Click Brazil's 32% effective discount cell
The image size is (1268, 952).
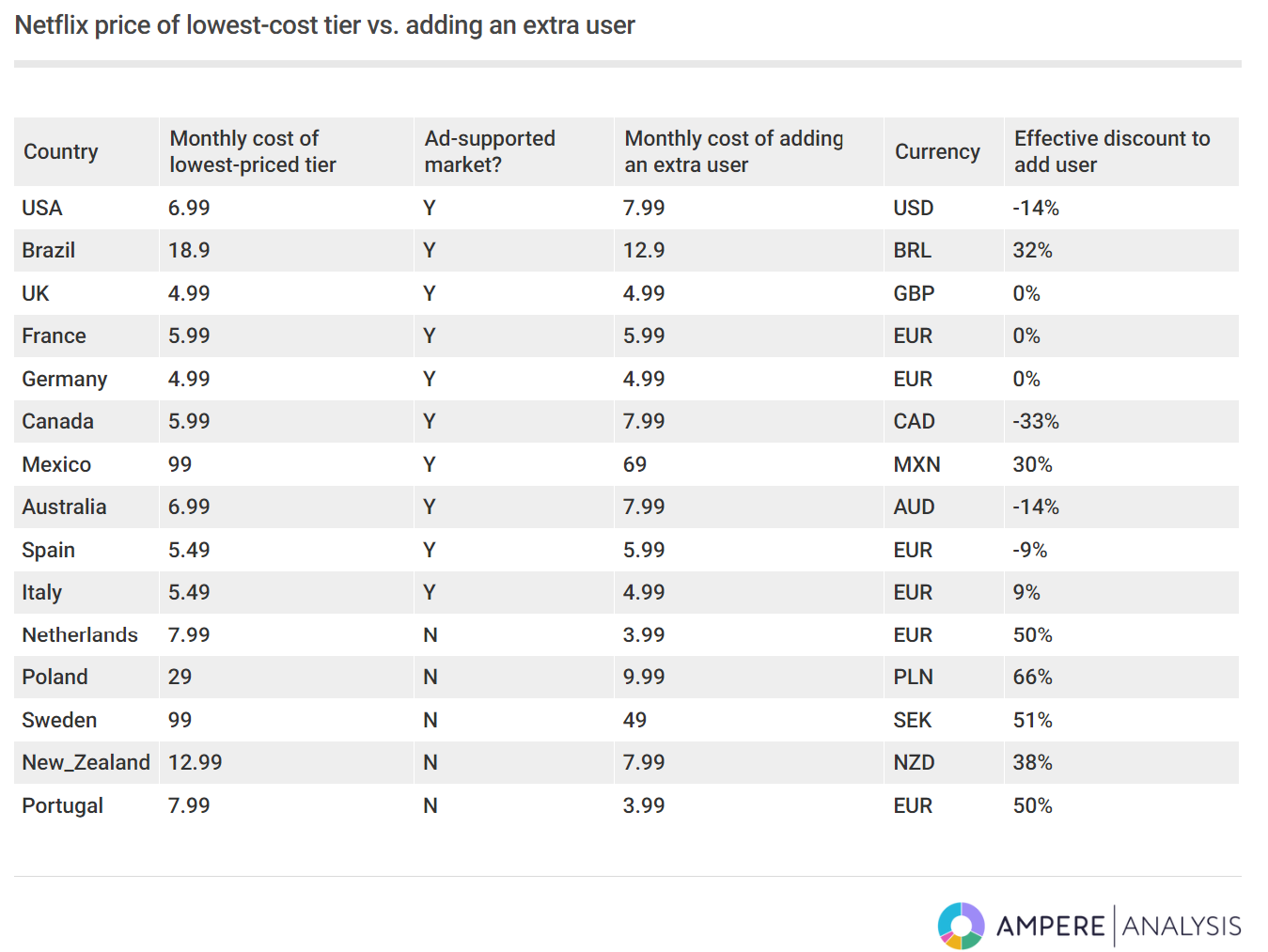pos(1032,250)
